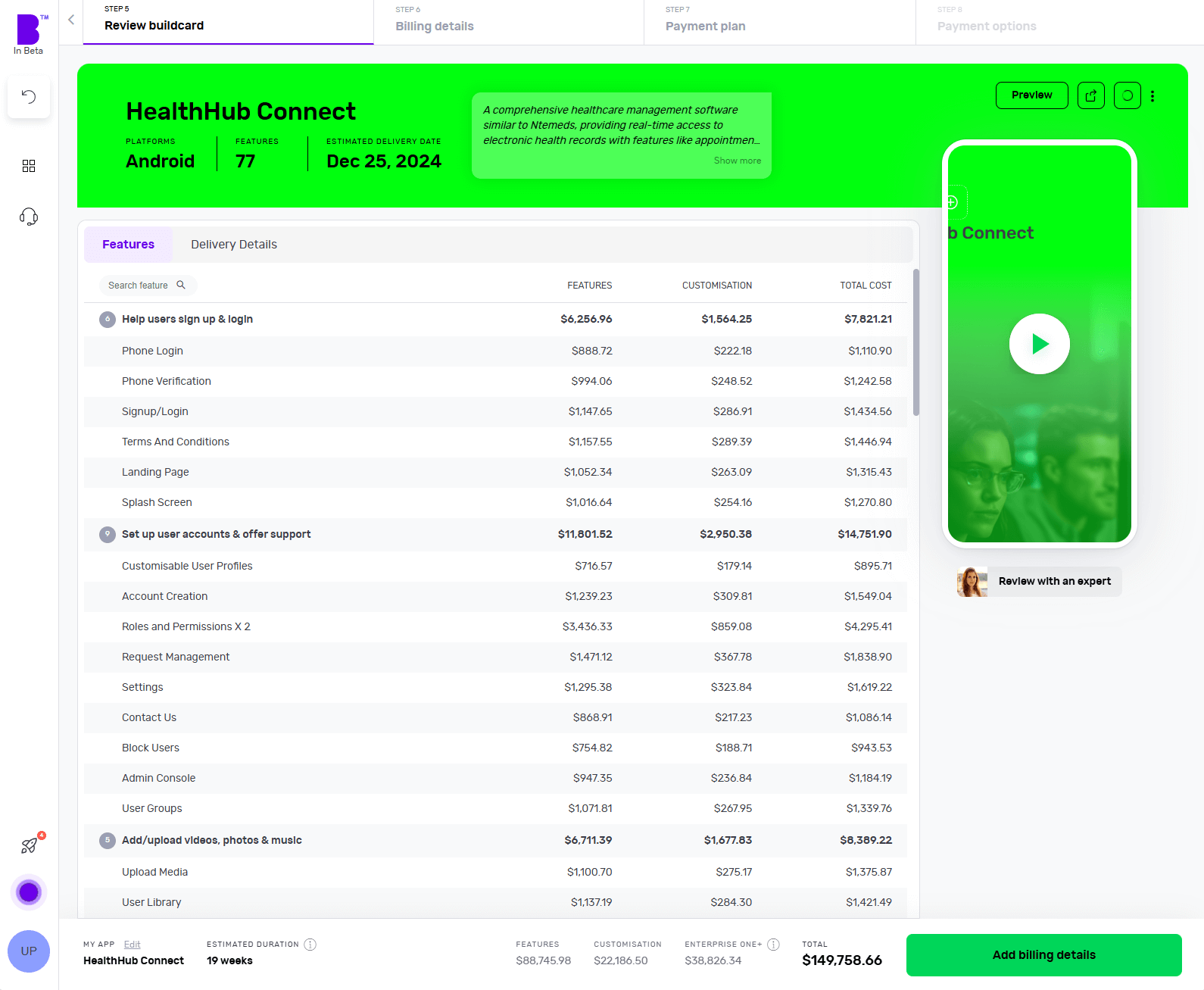Collapse Set up user accounts & offer support group
The height and width of the screenshot is (990, 1204).
(108, 535)
